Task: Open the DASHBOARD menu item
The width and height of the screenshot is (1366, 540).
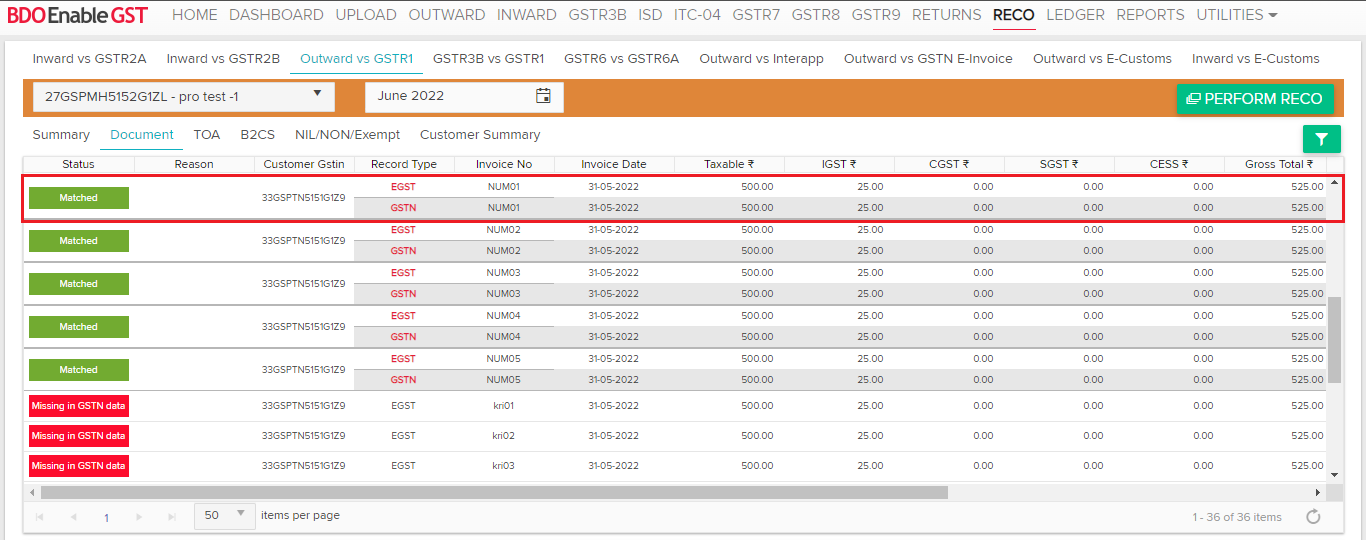Action: [x=276, y=15]
